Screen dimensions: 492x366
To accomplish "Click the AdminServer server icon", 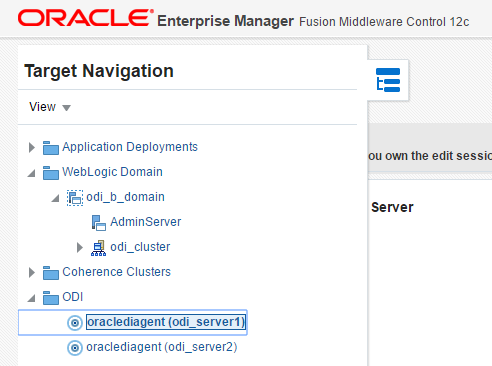I will (x=99, y=223).
